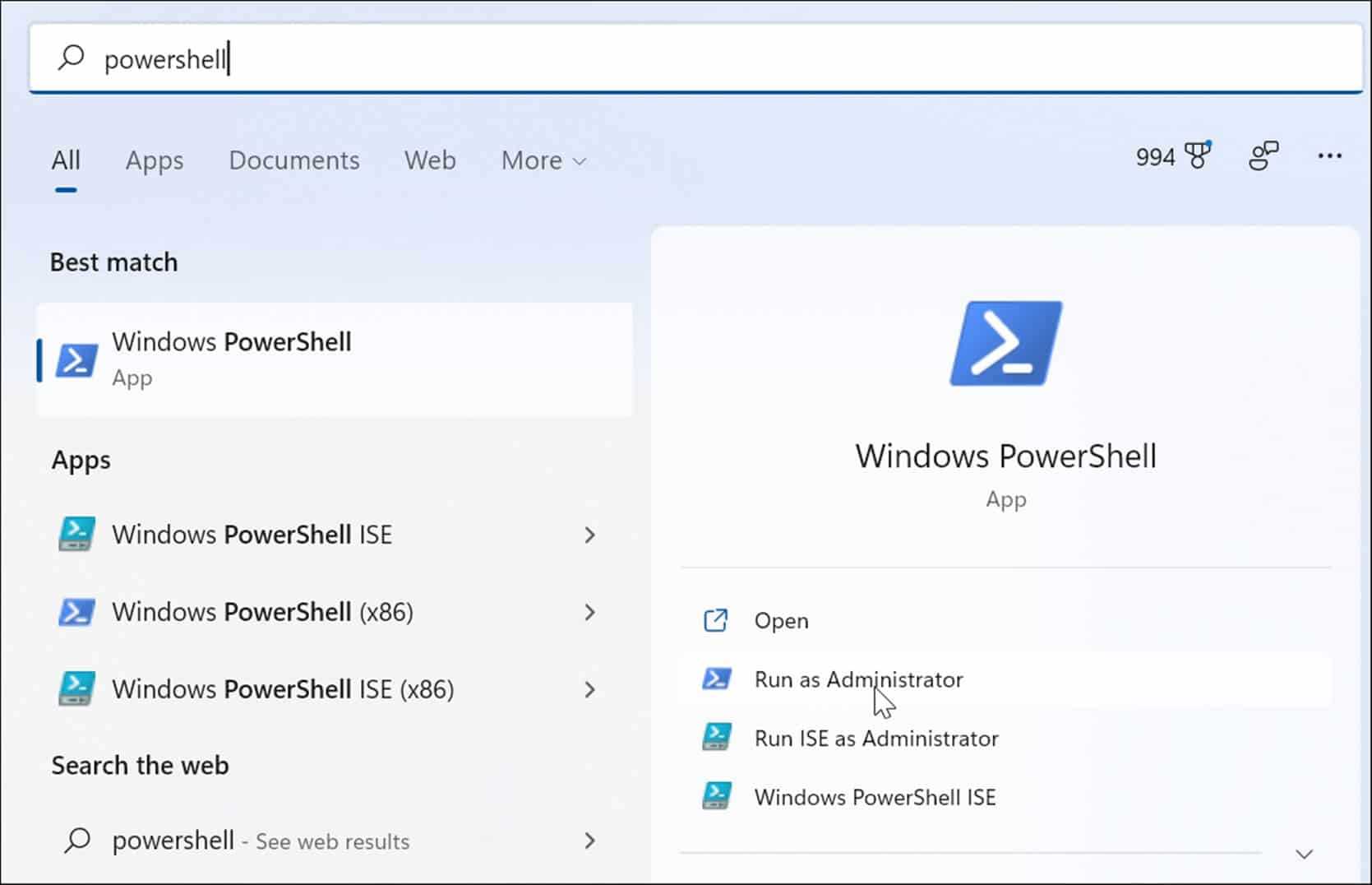Click the Run as Administrator shield icon
Image resolution: width=1372 pixels, height=885 pixels.
(718, 679)
